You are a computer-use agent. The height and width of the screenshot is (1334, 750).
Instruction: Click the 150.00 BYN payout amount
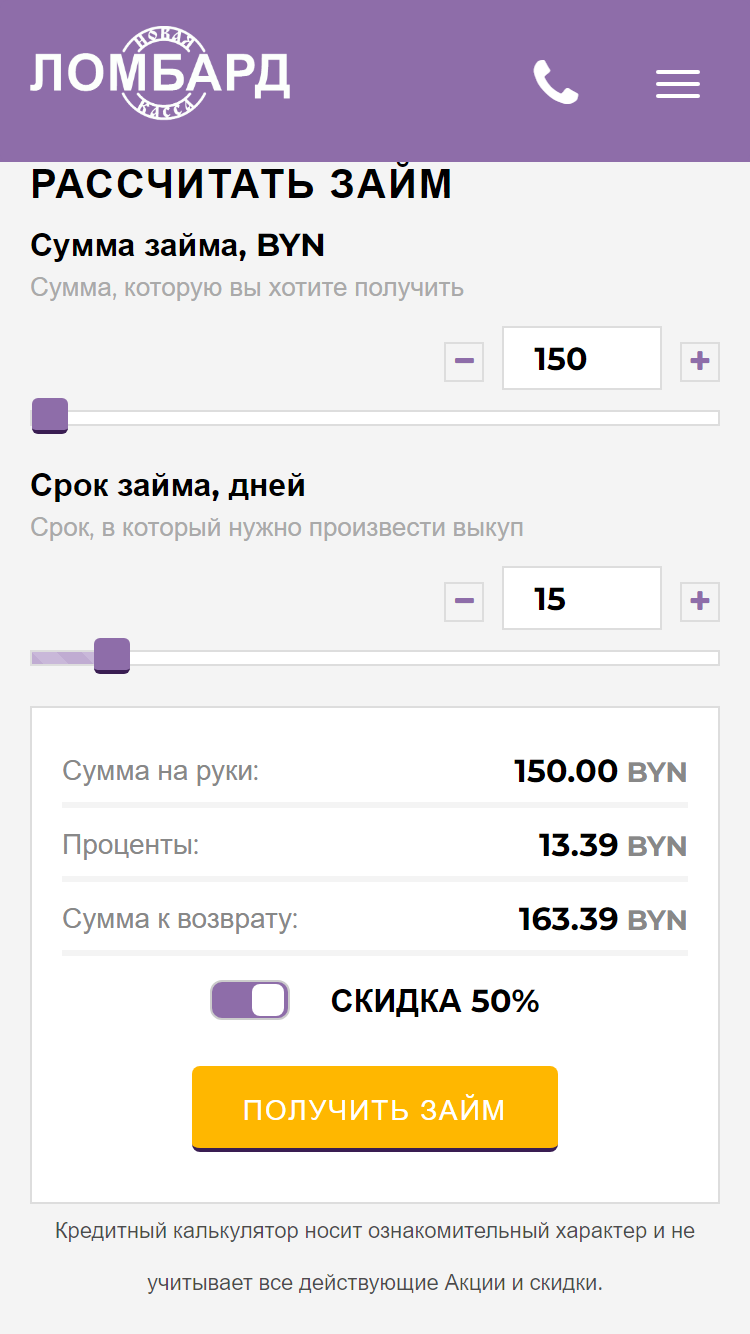coord(601,771)
